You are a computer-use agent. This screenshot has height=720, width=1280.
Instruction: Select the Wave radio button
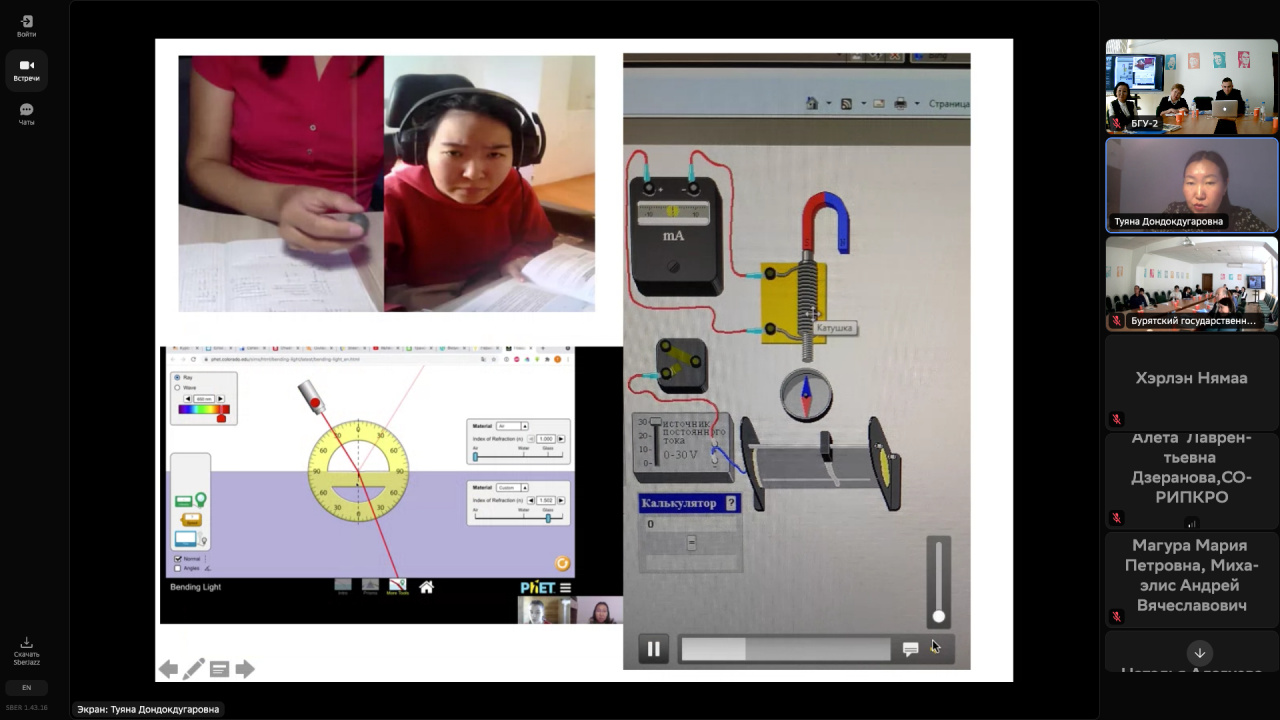coord(178,387)
